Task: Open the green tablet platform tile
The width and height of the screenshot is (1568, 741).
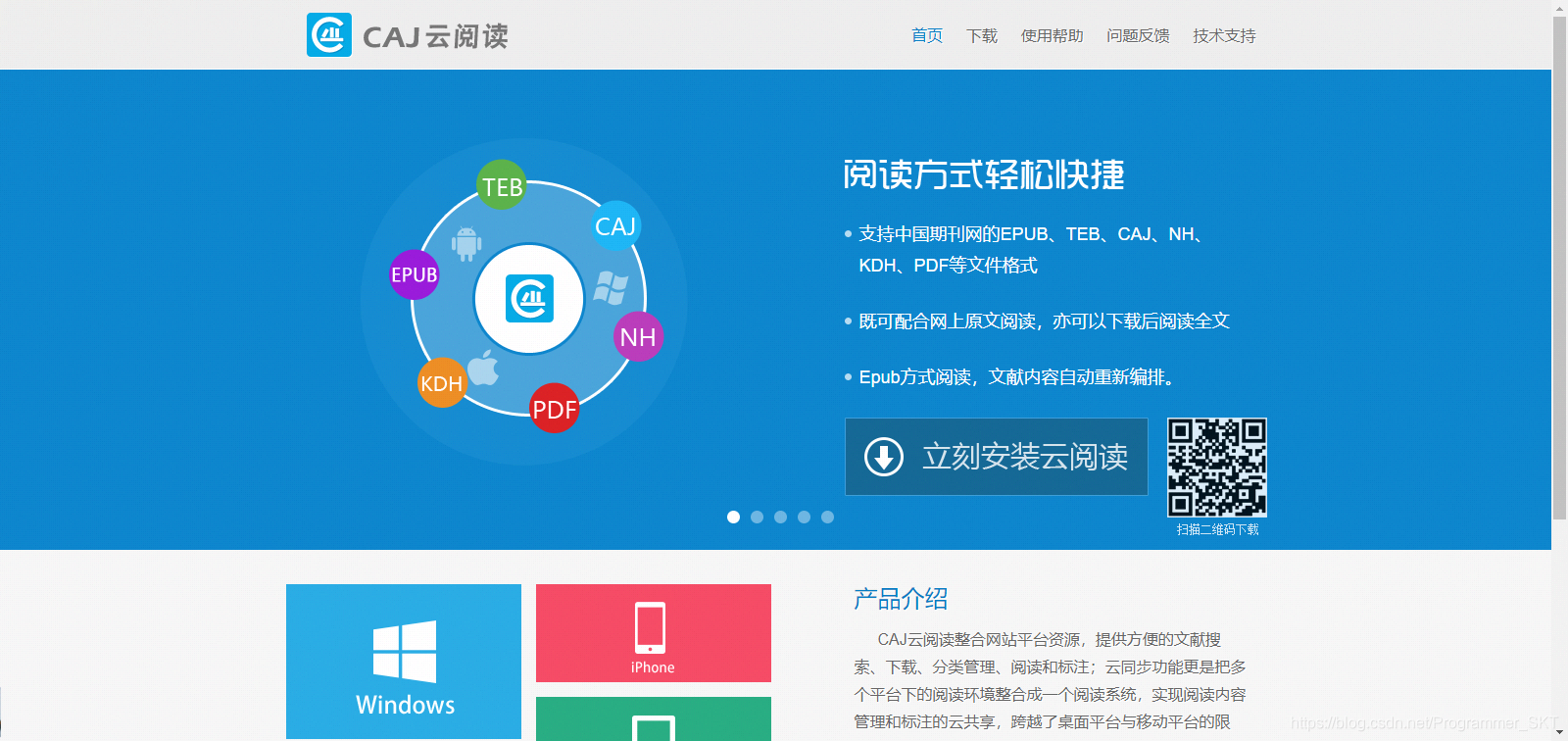Action: point(654,718)
